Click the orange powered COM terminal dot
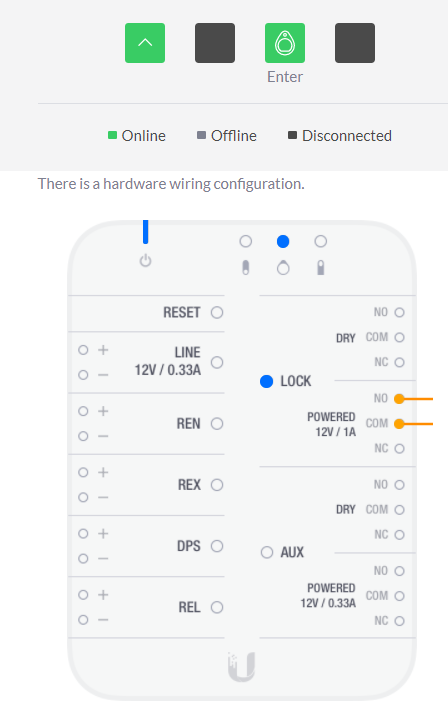This screenshot has height=724, width=448. point(400,424)
